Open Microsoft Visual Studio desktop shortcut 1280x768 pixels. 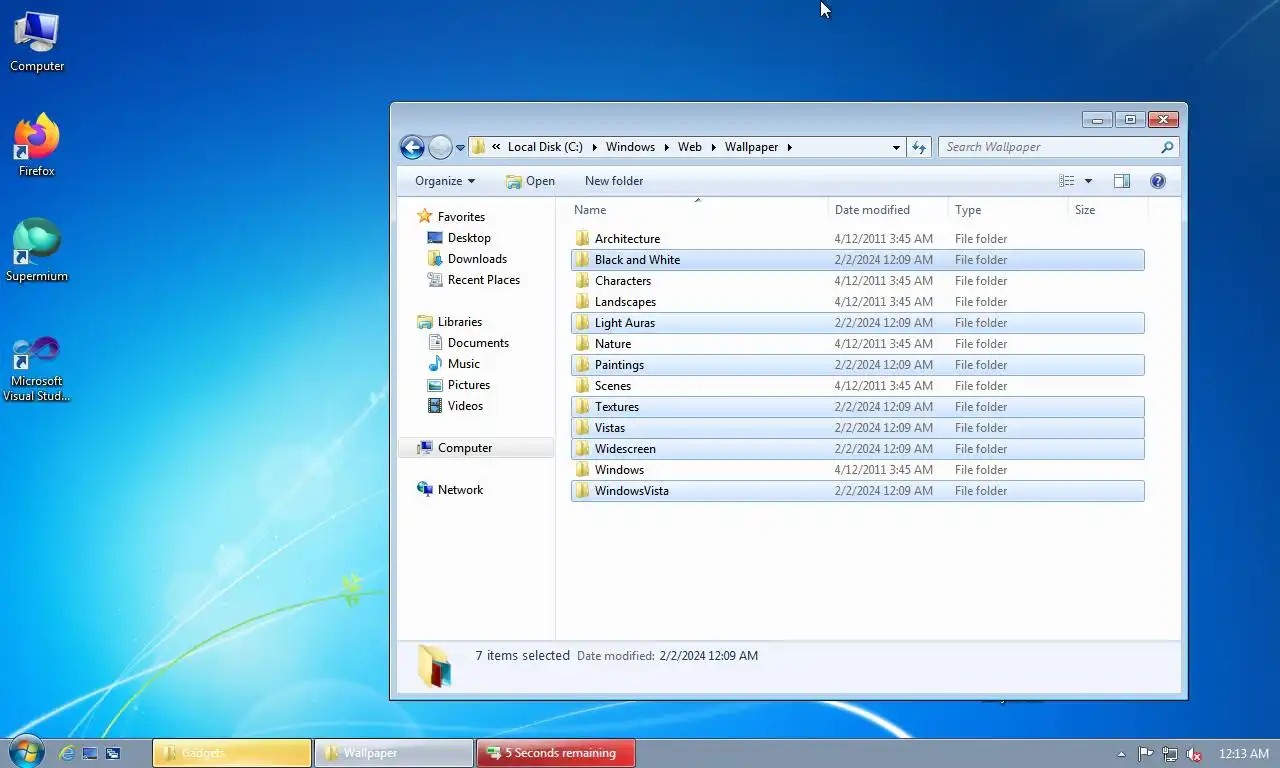pos(37,369)
